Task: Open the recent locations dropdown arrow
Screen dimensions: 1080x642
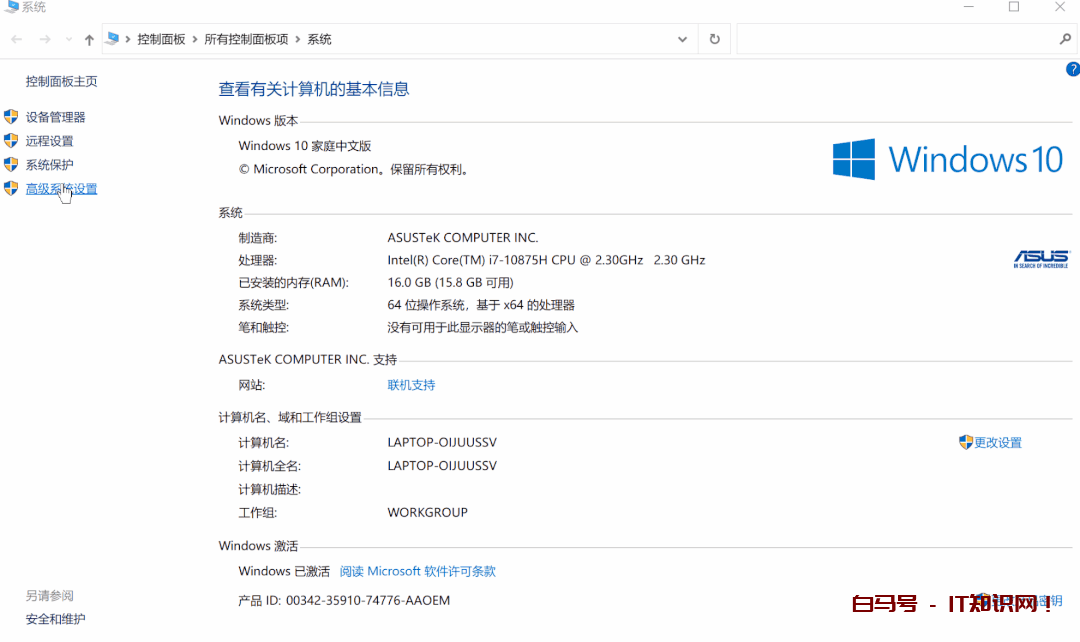Action: click(68, 39)
